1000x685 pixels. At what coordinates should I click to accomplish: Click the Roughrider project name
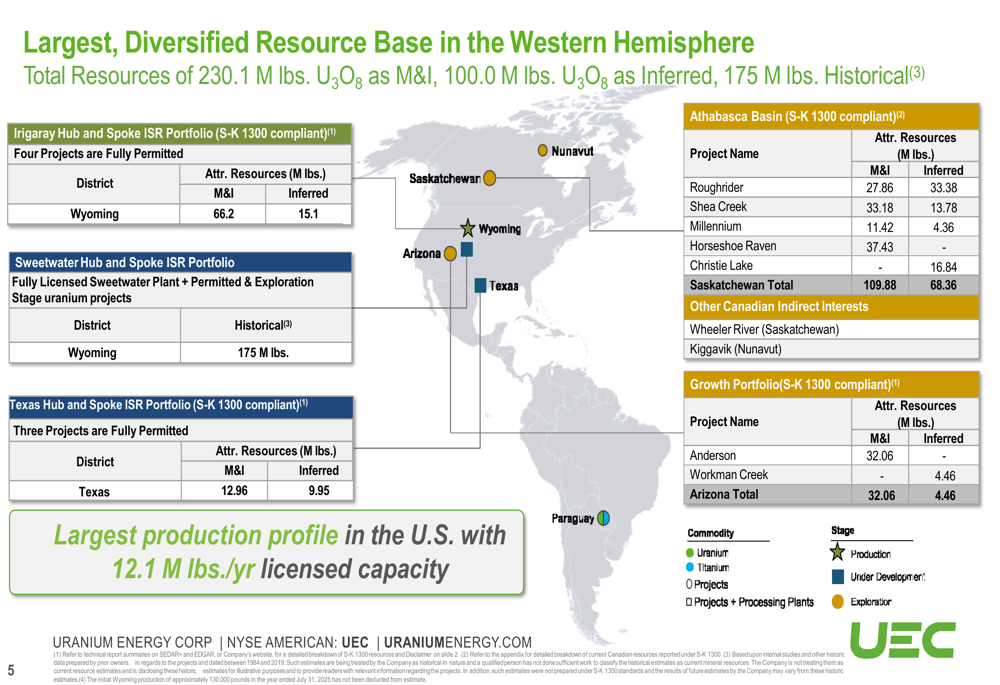coord(716,188)
